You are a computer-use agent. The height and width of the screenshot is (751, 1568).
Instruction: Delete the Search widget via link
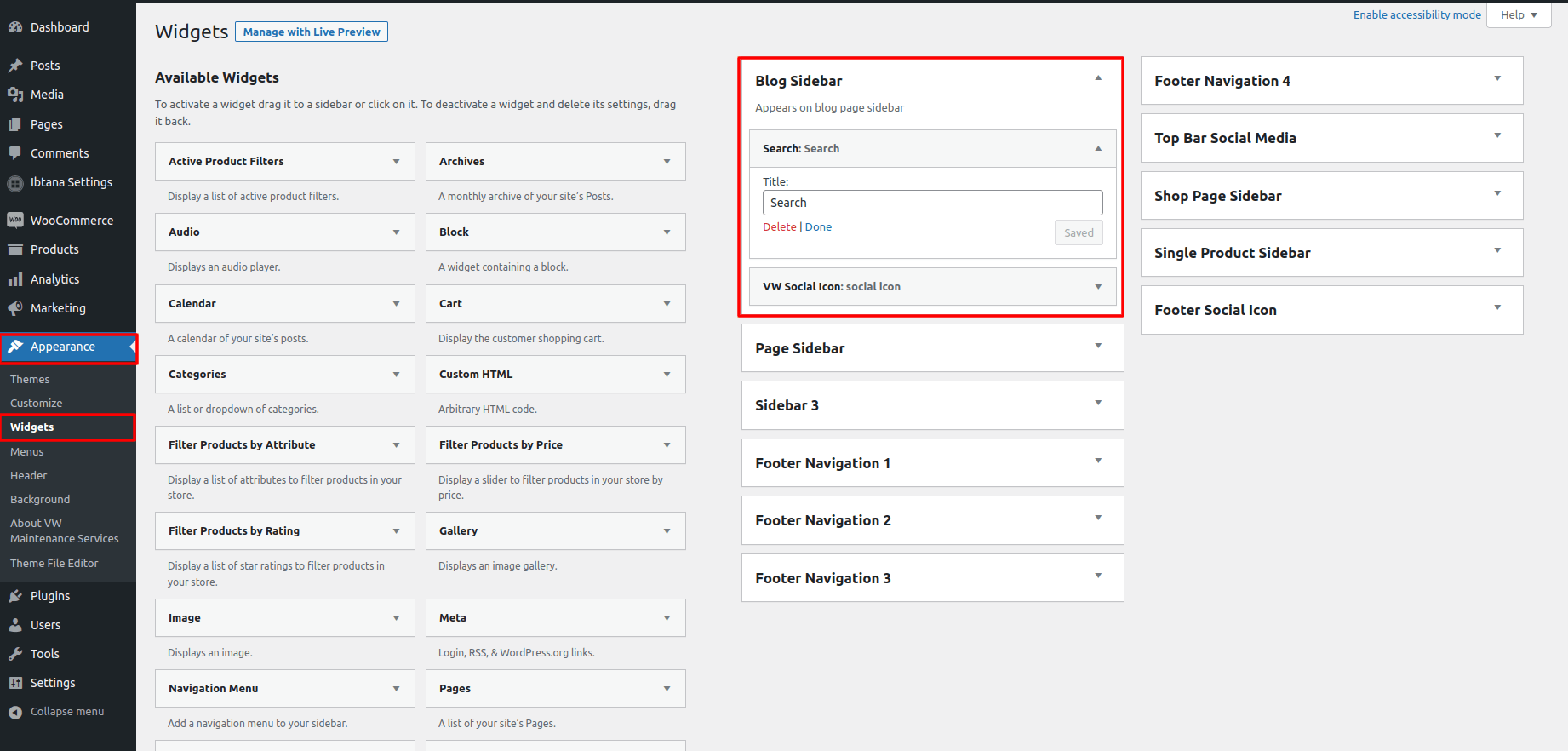point(779,227)
